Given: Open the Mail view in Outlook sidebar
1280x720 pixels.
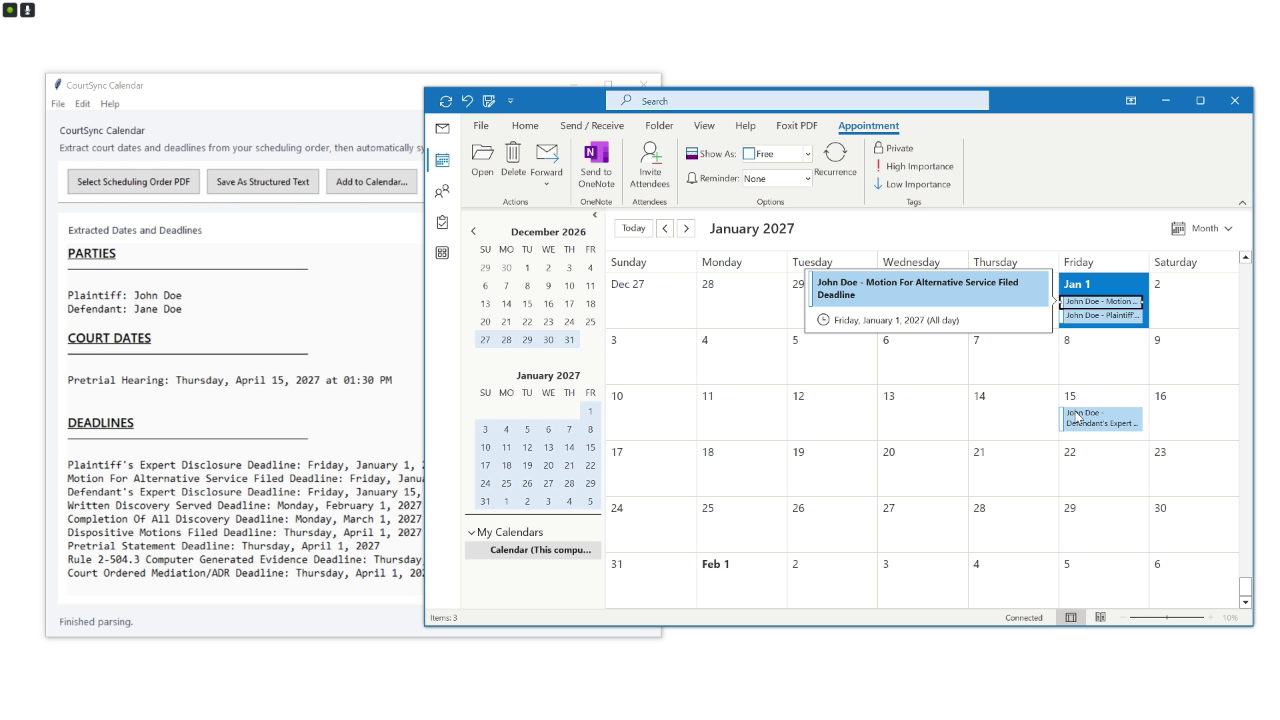Looking at the screenshot, I should tap(442, 128).
